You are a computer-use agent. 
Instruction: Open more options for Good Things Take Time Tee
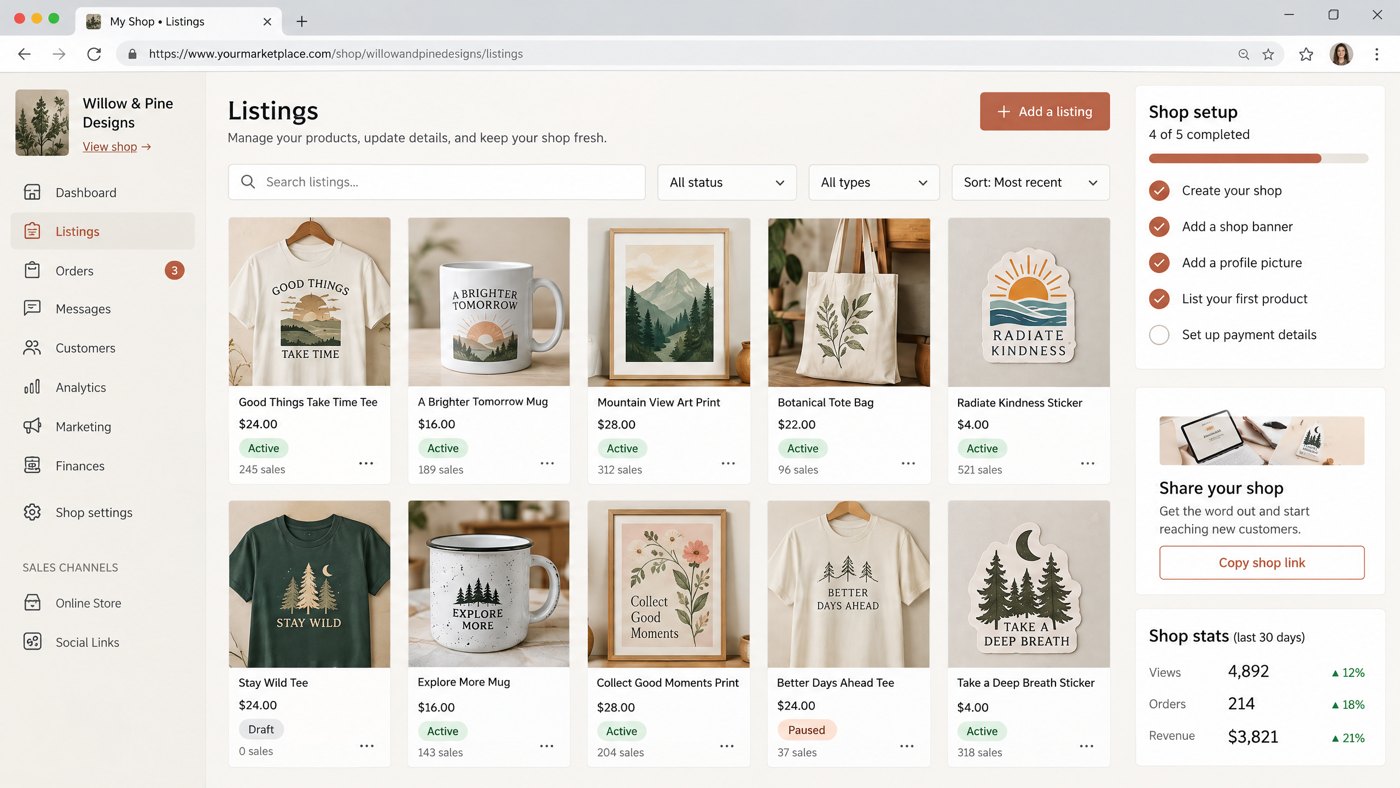tap(366, 464)
